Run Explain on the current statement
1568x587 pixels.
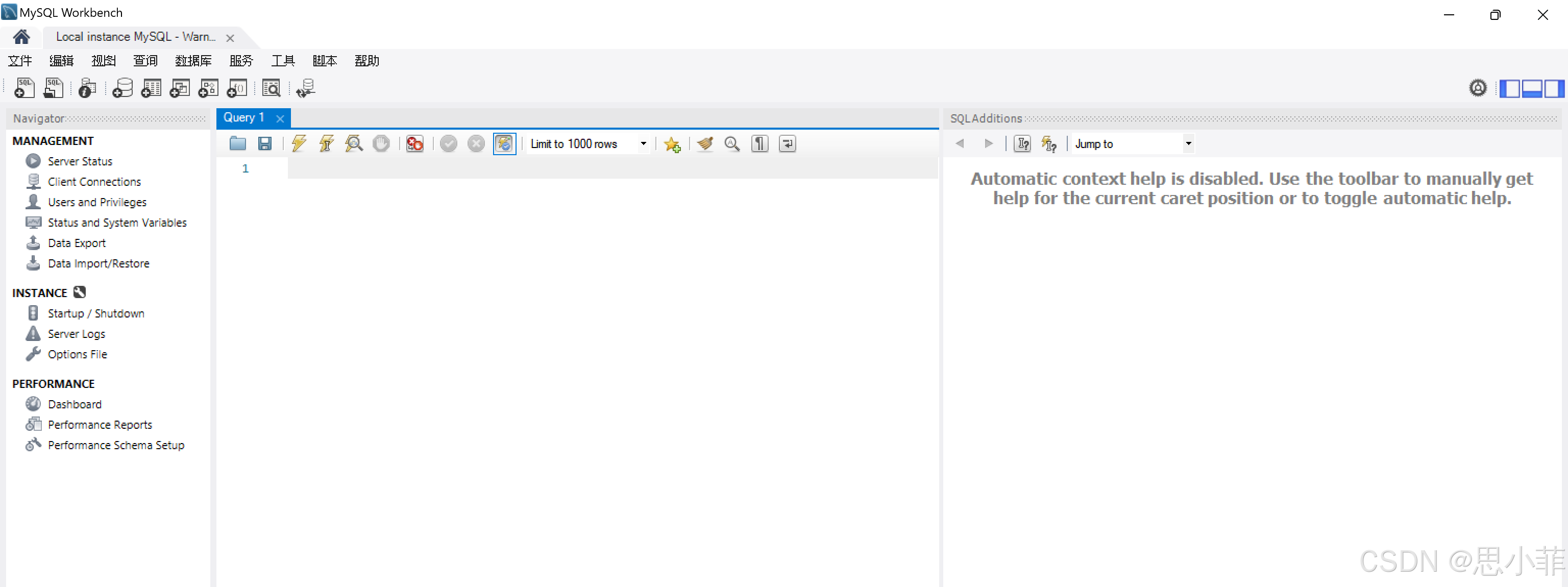[354, 144]
